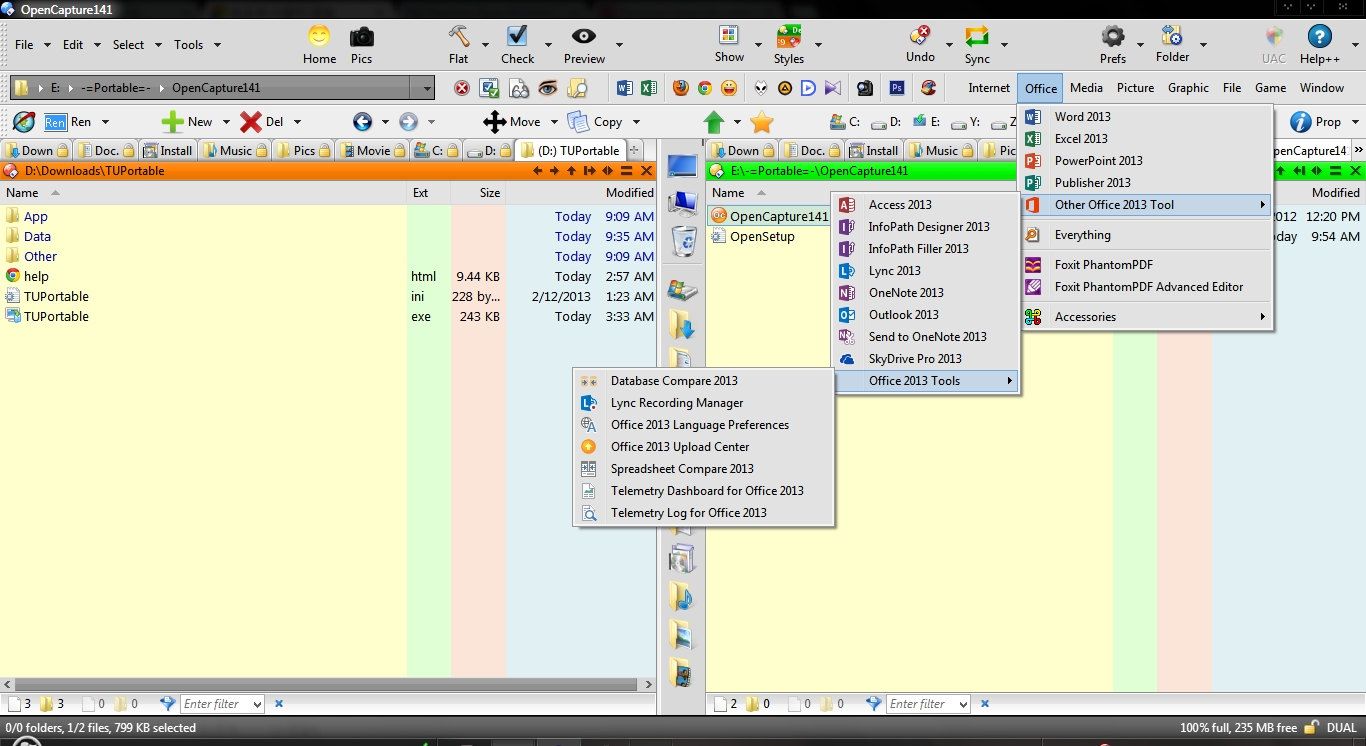Click the Folder settings icon
This screenshot has height=746, width=1366.
(1172, 36)
